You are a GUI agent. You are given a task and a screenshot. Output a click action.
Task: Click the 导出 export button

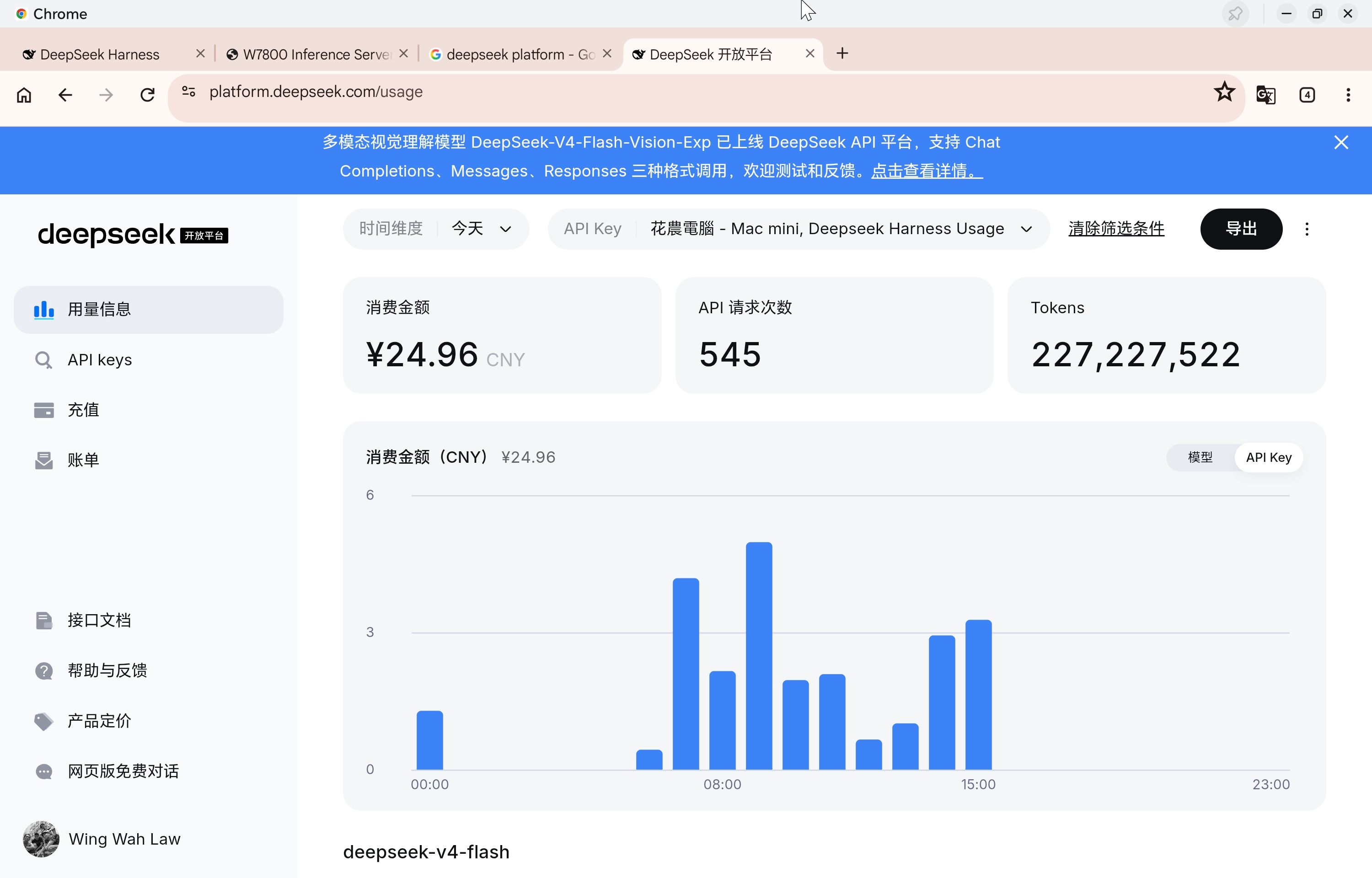pyautogui.click(x=1242, y=229)
